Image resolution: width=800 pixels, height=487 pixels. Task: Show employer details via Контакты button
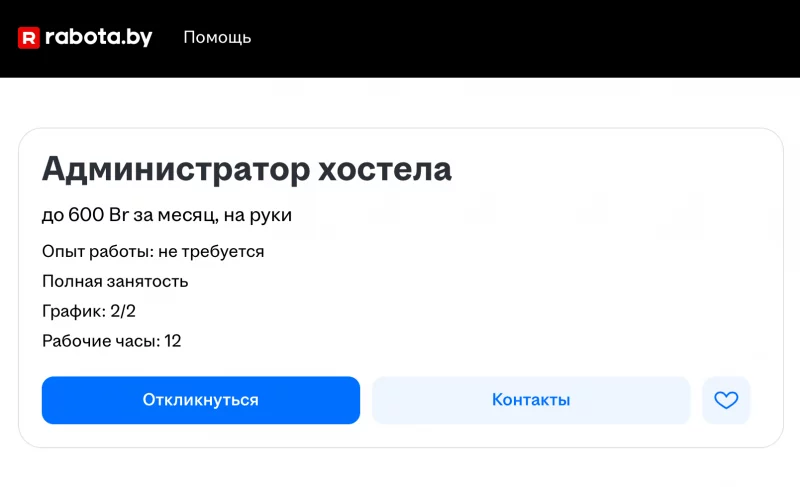pos(531,400)
